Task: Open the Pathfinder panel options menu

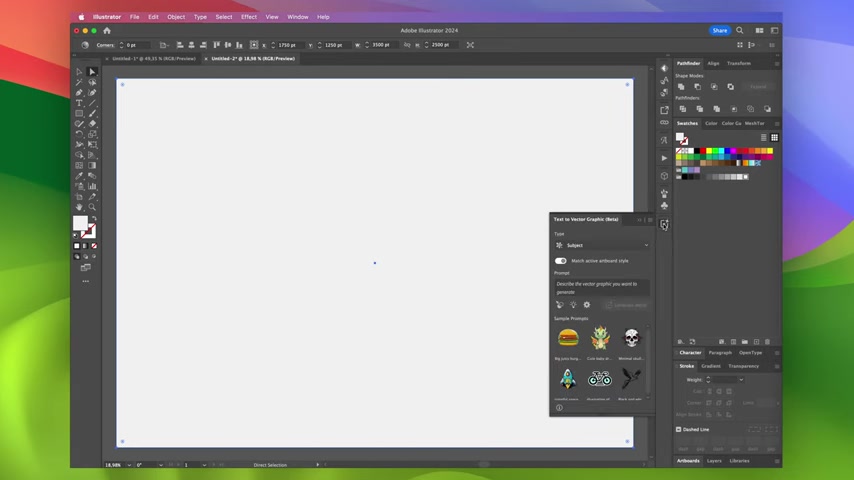Action: point(777,64)
